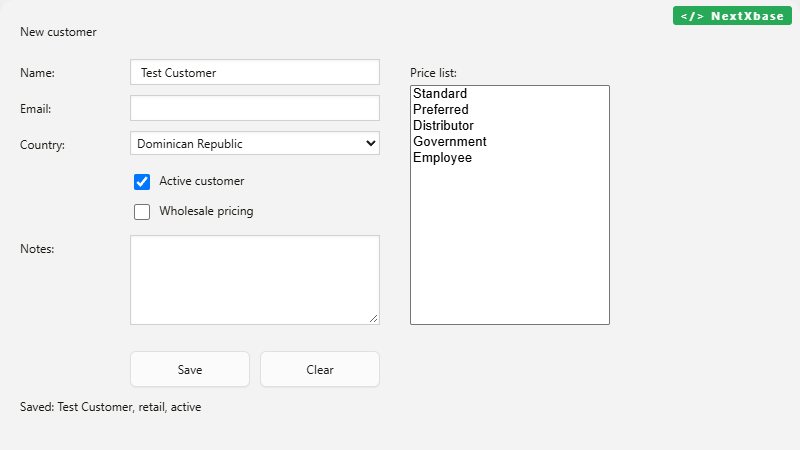Click the 'Active customer' label text
This screenshot has width=800, height=450.
click(x=202, y=181)
